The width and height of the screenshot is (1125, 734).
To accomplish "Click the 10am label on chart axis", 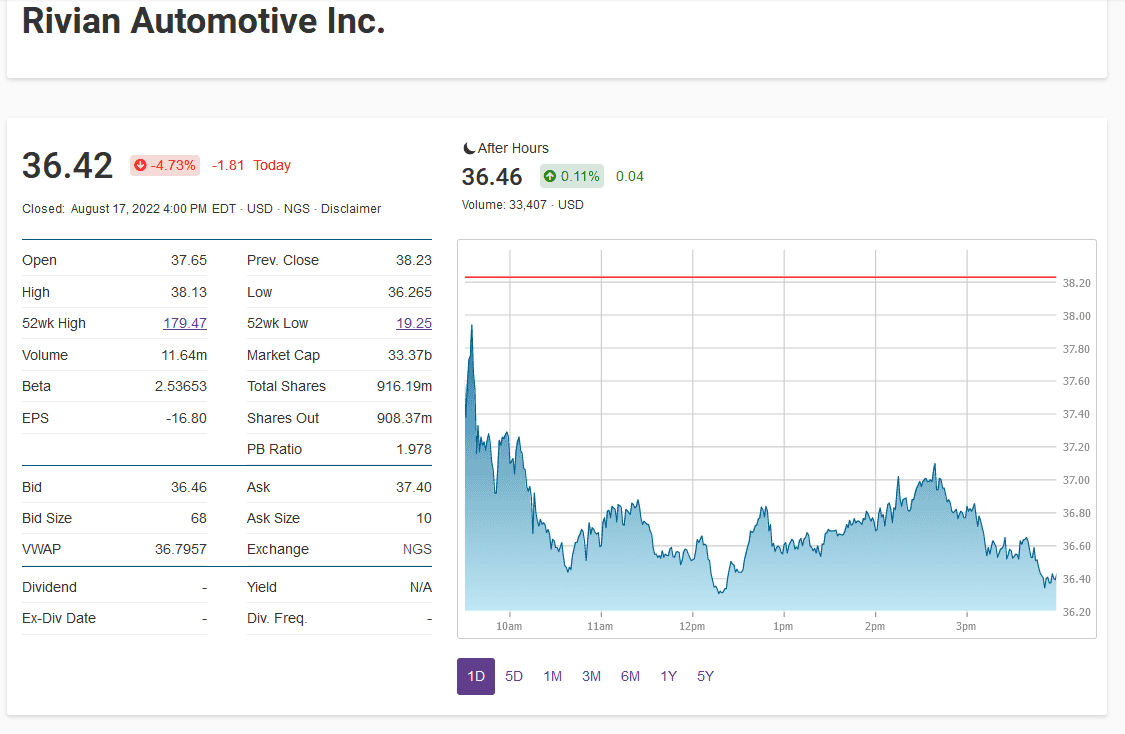I will pyautogui.click(x=509, y=626).
